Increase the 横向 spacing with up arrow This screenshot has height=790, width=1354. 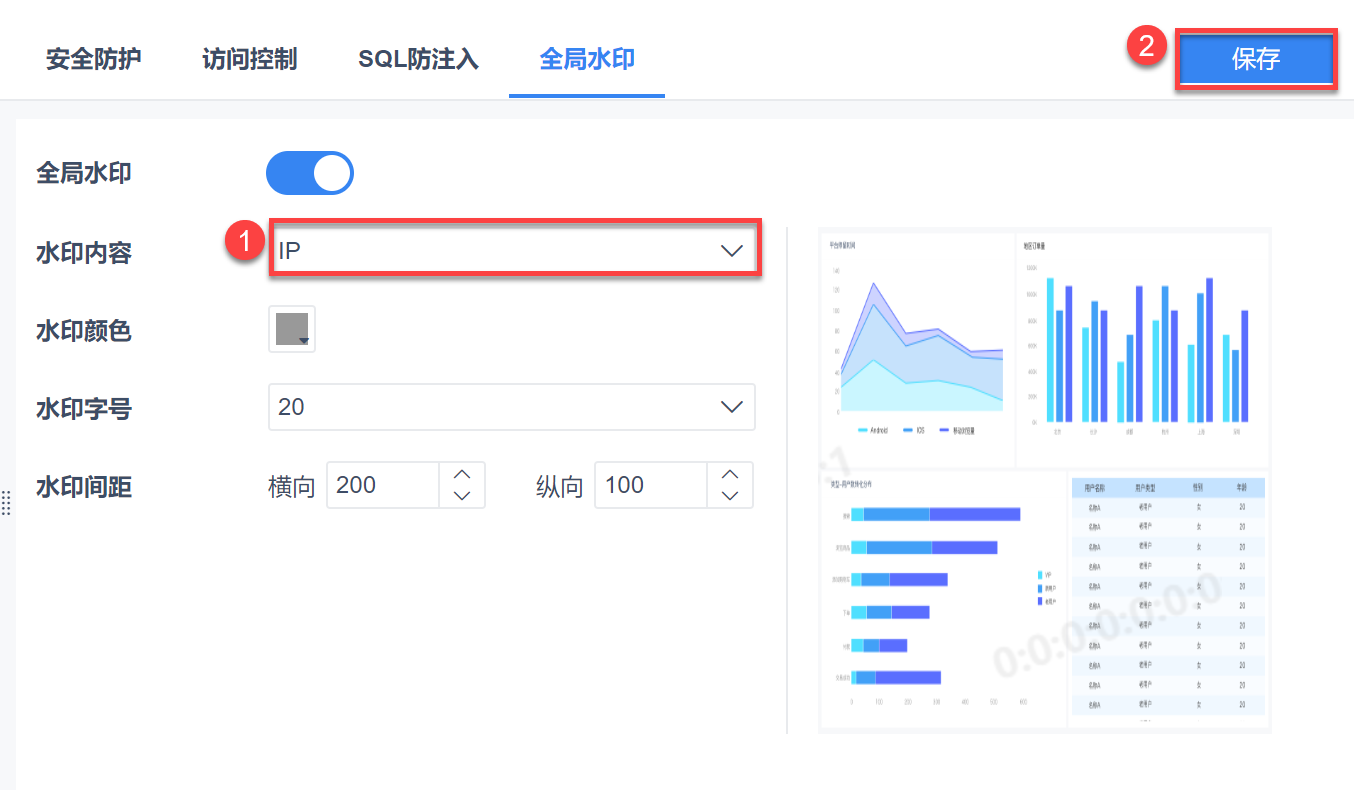(462, 474)
